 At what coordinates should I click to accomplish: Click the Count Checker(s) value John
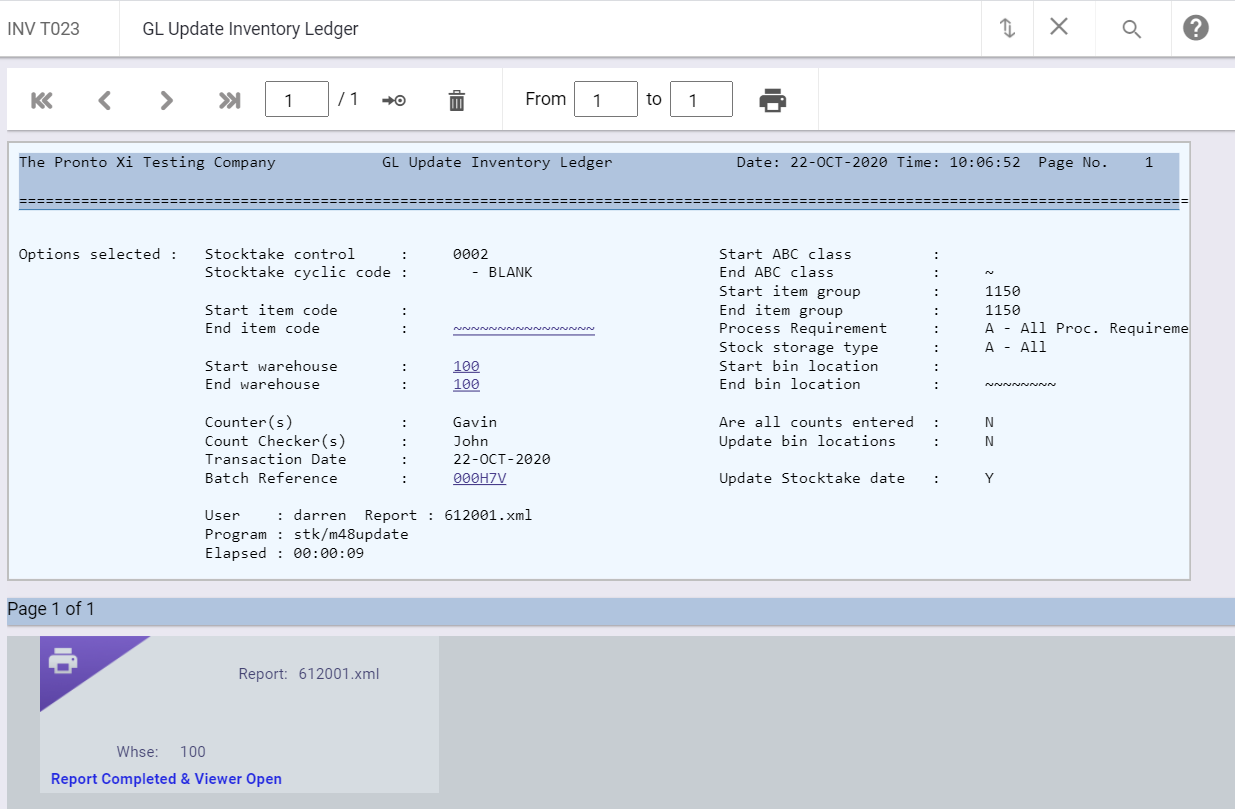coord(471,441)
